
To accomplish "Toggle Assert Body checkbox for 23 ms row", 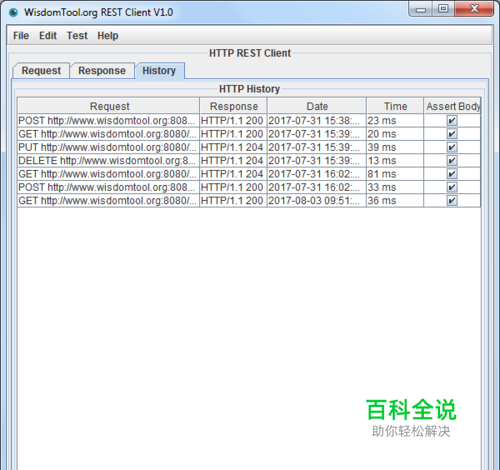I will [x=452, y=121].
